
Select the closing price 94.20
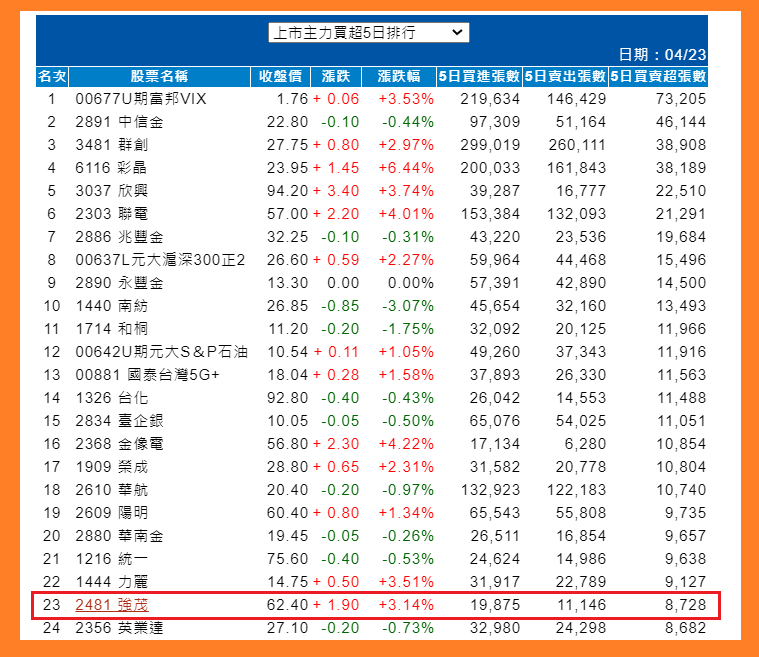(287, 191)
